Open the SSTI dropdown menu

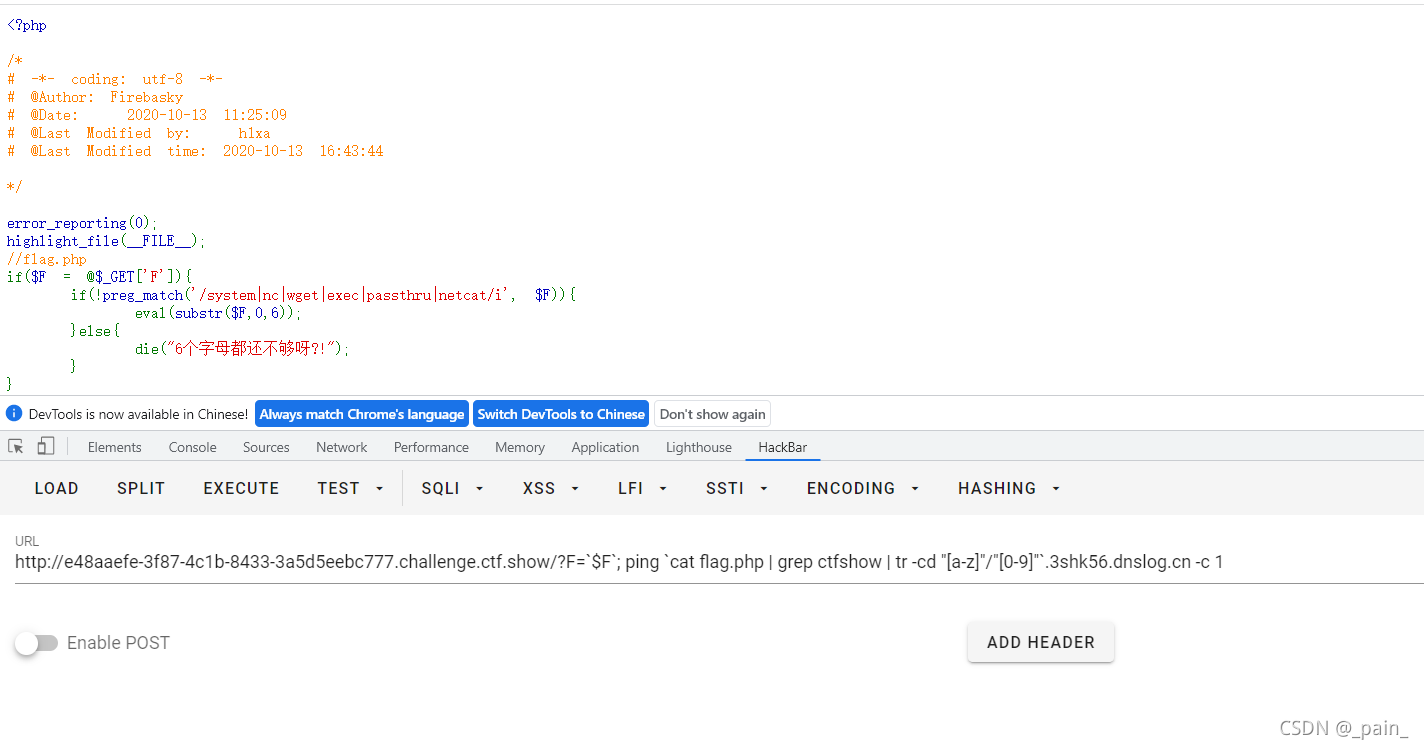tap(737, 488)
